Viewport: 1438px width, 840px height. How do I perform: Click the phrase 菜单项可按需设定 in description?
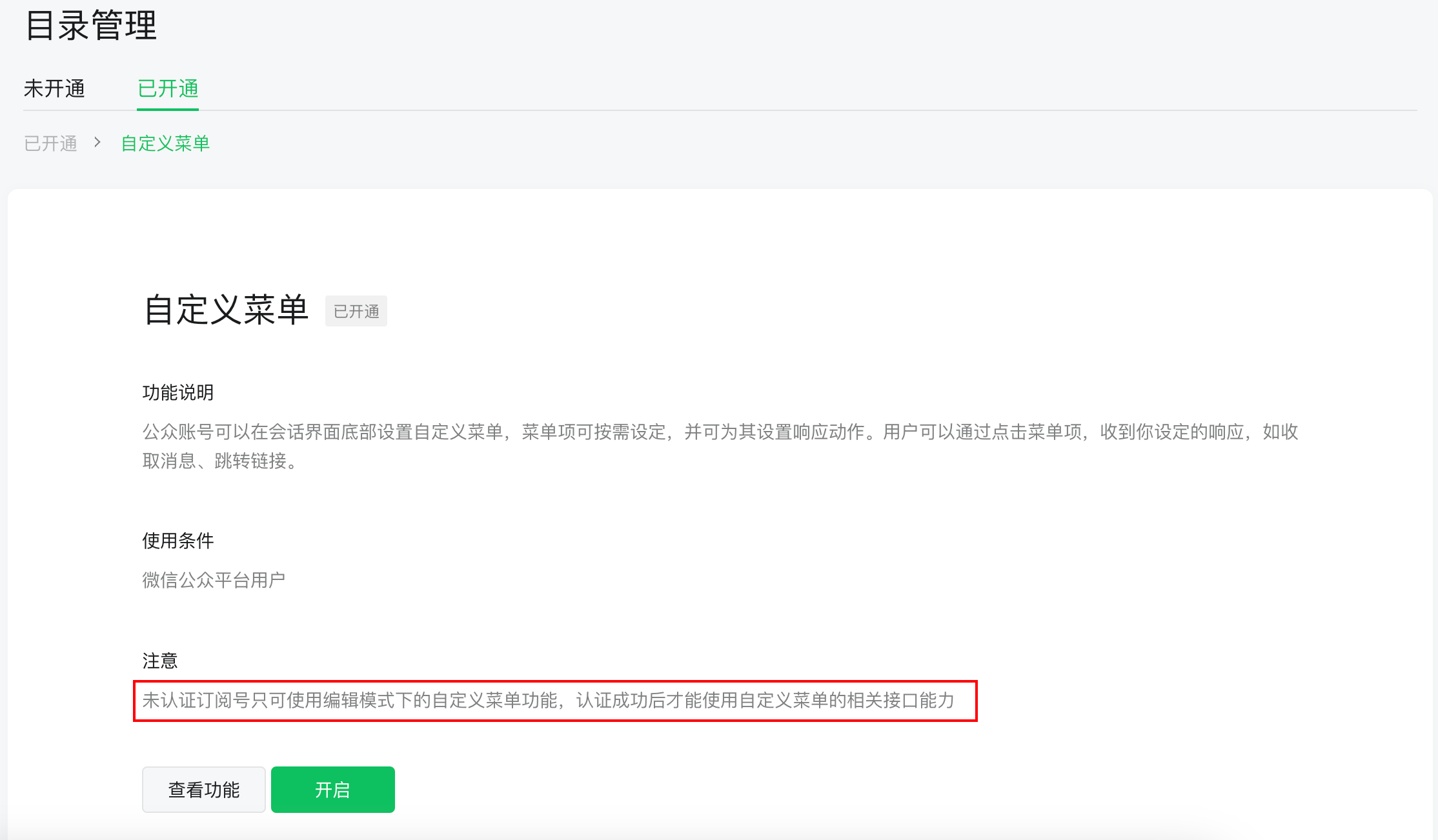pos(593,432)
